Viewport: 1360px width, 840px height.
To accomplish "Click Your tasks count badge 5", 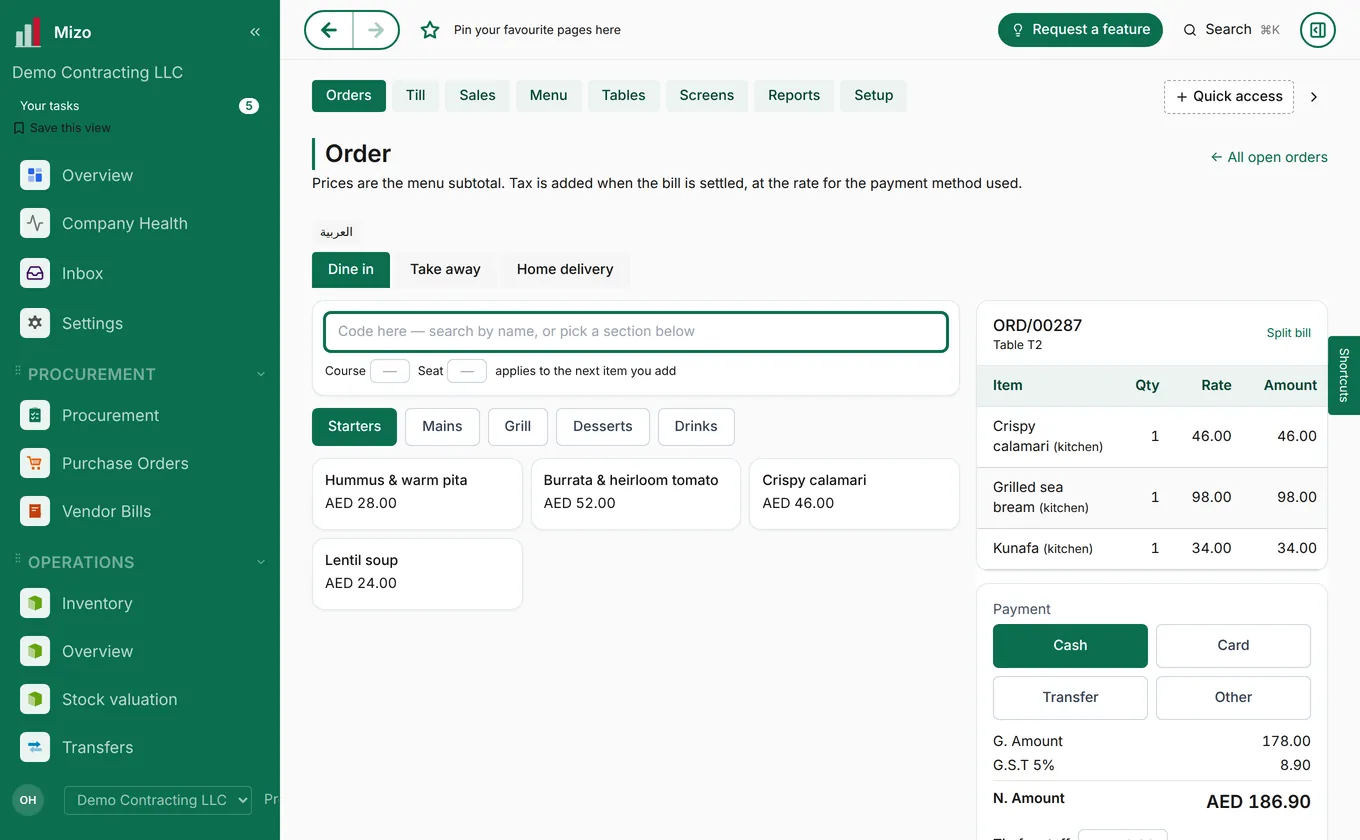I will click(249, 106).
